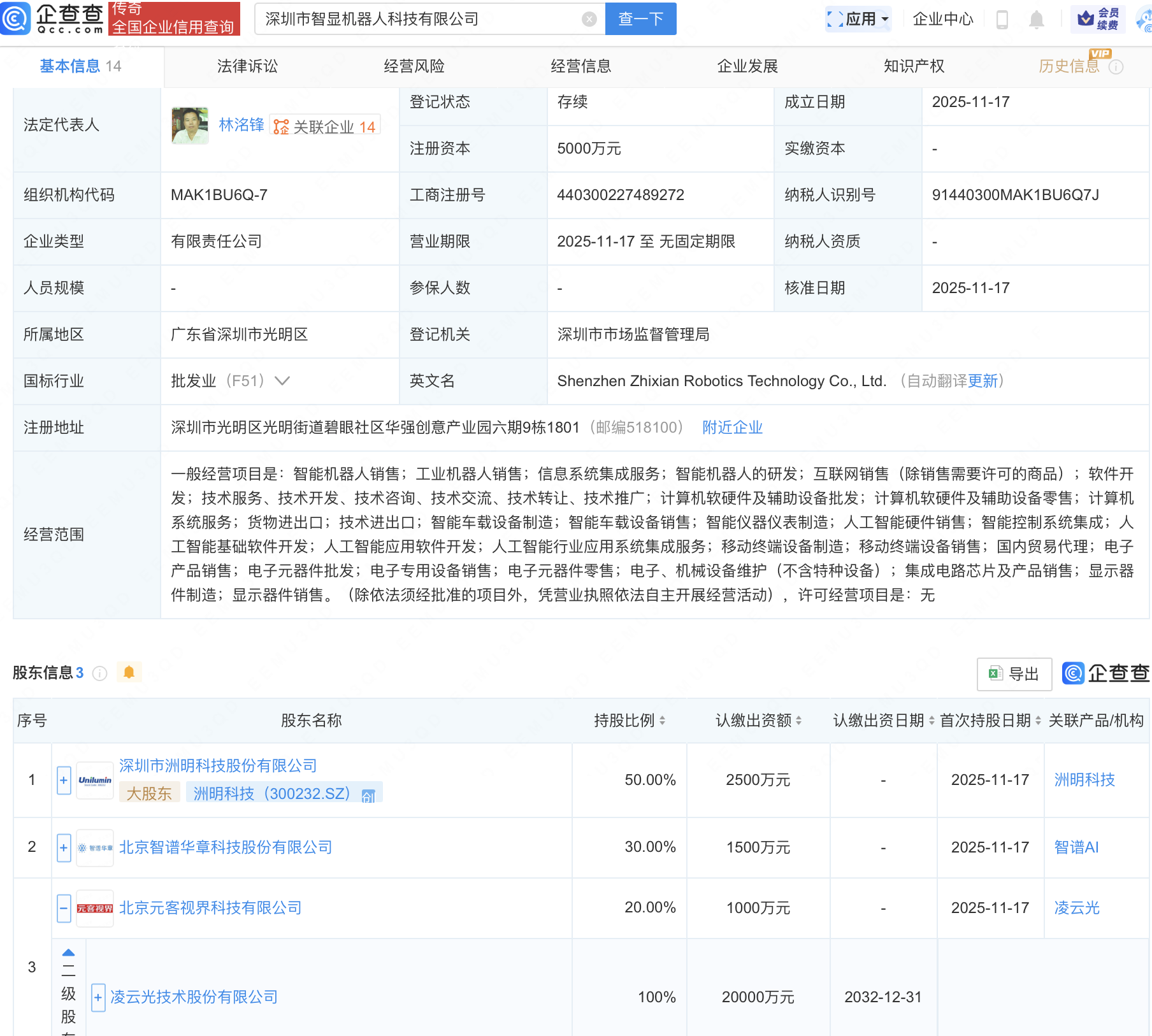Switch to 知识产权 tab
The image size is (1152, 1036).
point(914,66)
